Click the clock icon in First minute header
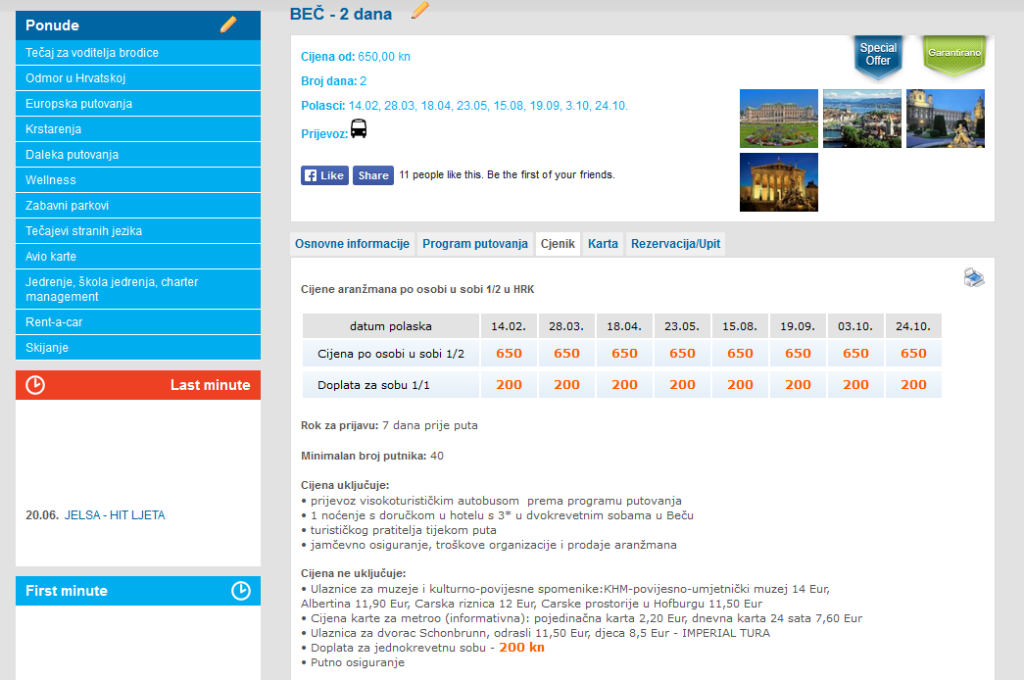This screenshot has height=680, width=1024. click(x=240, y=591)
